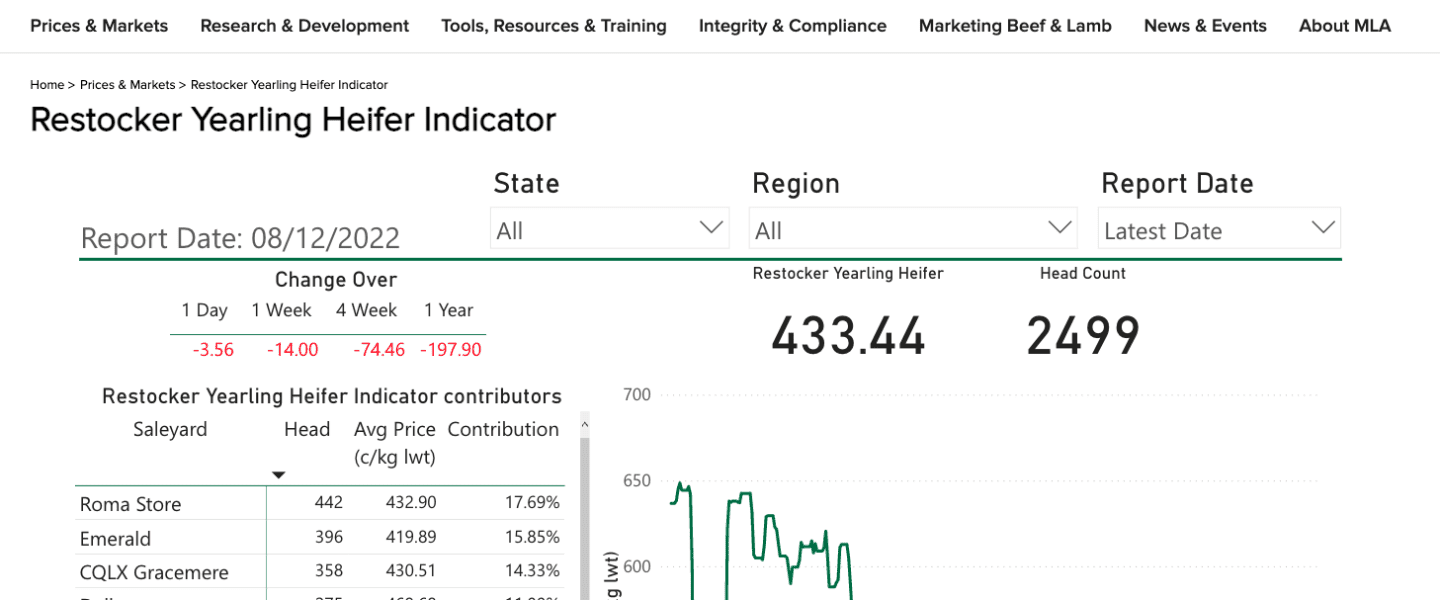Click scroll-up arrow of contributors table scrollbar
Image resolution: width=1440 pixels, height=600 pixels.
585,424
